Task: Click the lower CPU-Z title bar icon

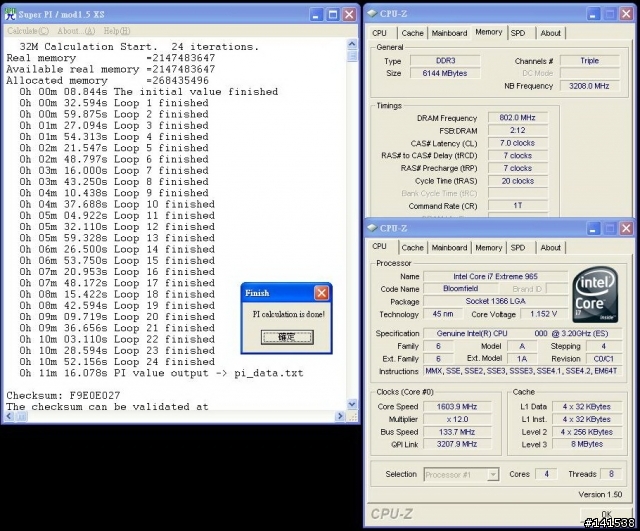Action: point(372,228)
